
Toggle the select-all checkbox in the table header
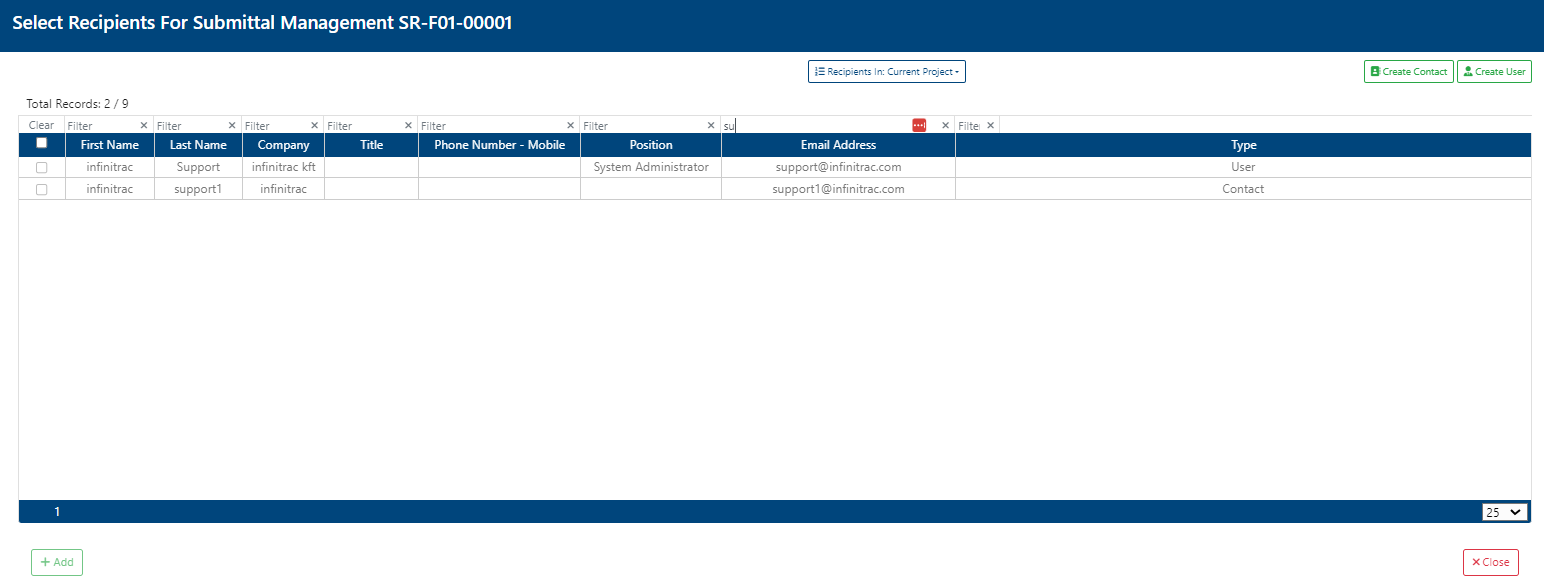coord(42,143)
